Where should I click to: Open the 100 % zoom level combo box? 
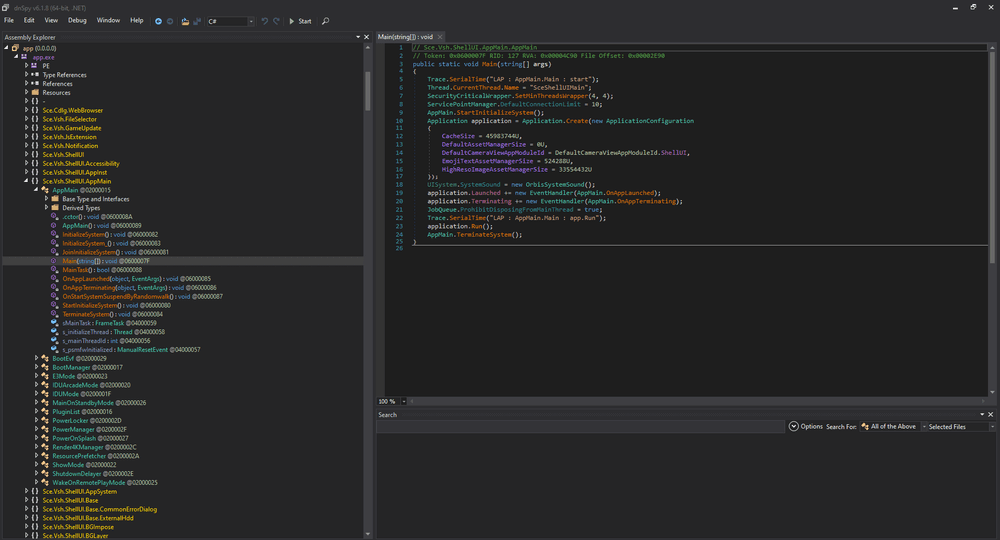click(x=402, y=401)
